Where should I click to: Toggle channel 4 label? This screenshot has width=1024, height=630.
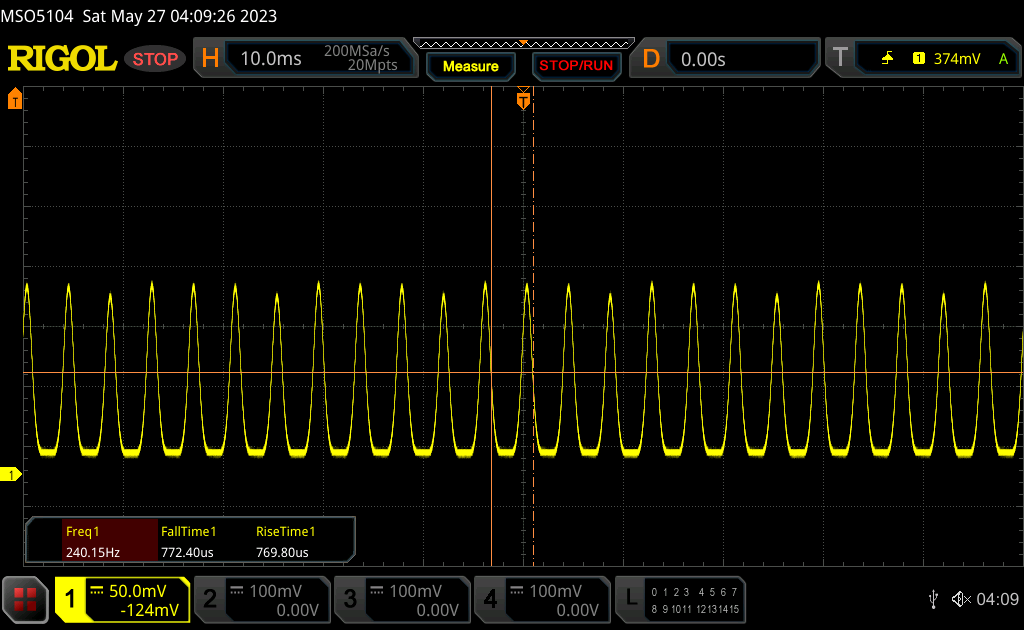(490, 599)
